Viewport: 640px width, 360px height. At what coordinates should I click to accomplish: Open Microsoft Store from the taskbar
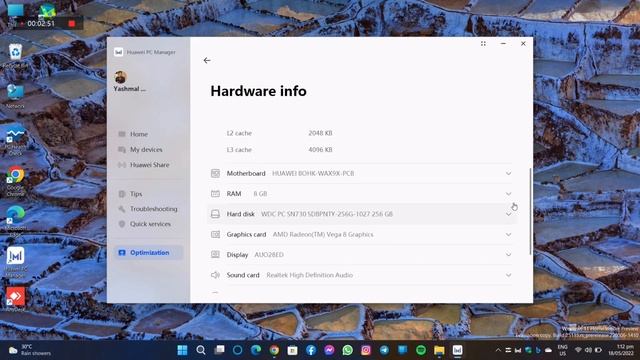pyautogui.click(x=292, y=350)
